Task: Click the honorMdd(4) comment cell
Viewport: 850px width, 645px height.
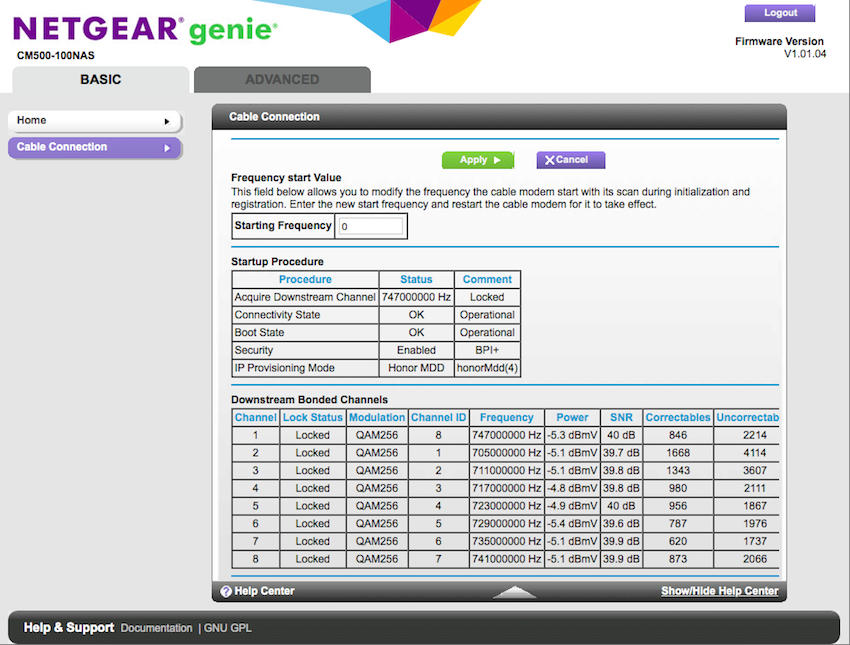Action: [x=487, y=368]
